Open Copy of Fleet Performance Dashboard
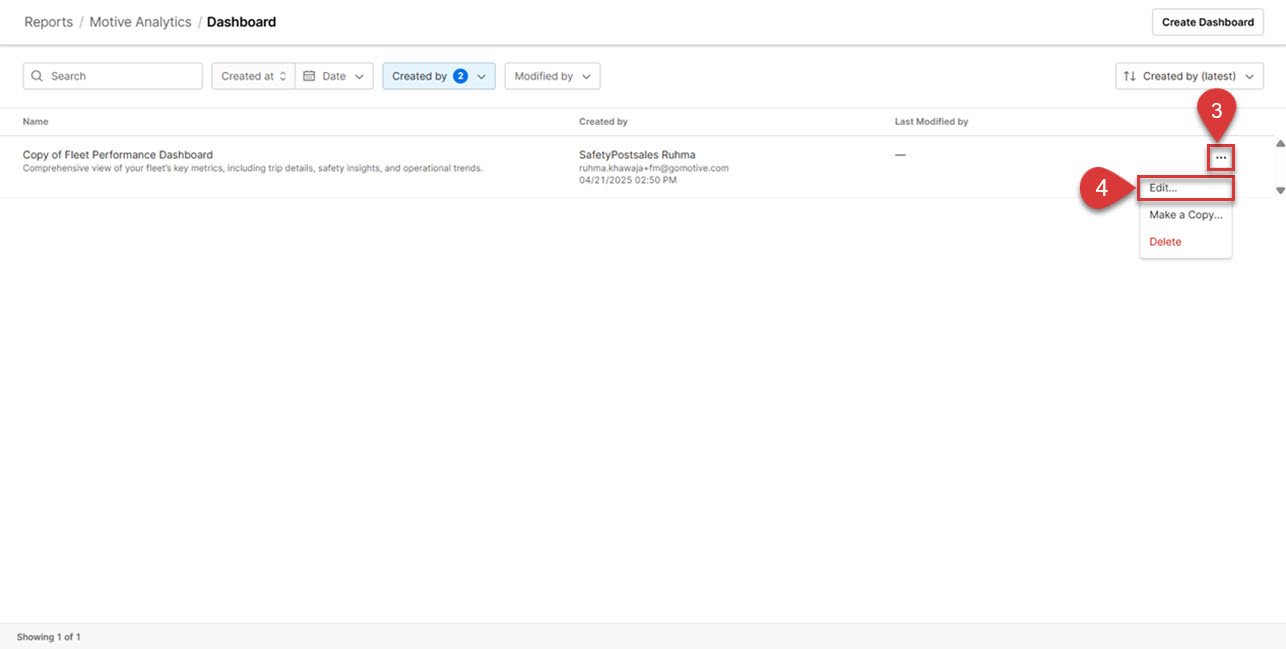1286x649 pixels. click(118, 155)
